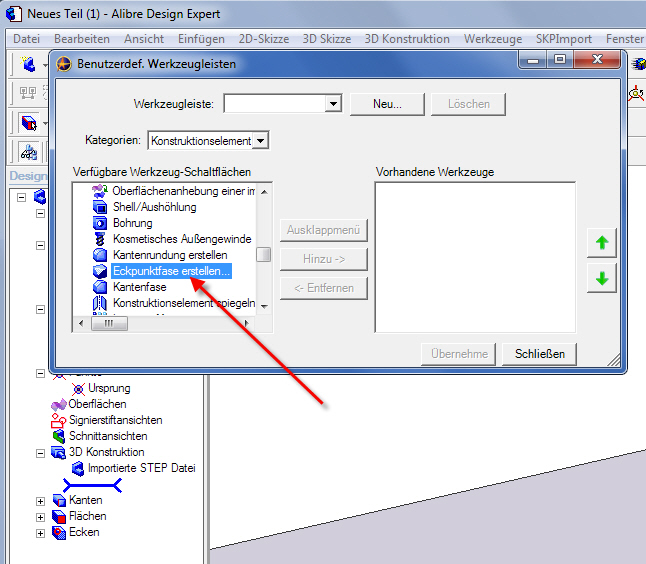Open the Werkzeuge menu
Screen dimensions: 646x564
tap(493, 39)
